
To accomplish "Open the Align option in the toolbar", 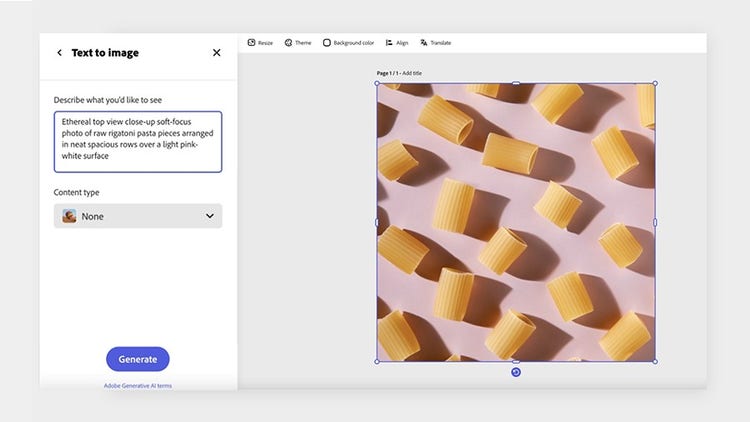I will pyautogui.click(x=397, y=43).
